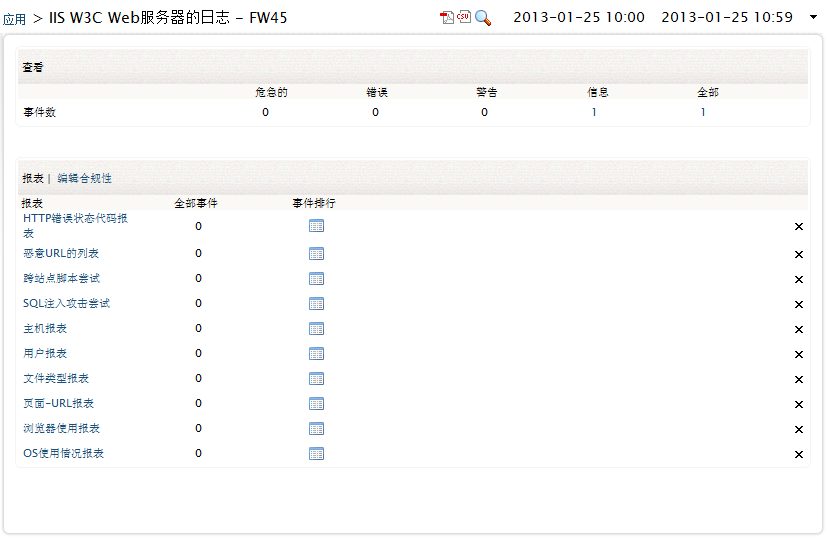Viewport: 827px width, 538px height.
Task: Click the 事件排行 column header
Action: click(x=314, y=203)
